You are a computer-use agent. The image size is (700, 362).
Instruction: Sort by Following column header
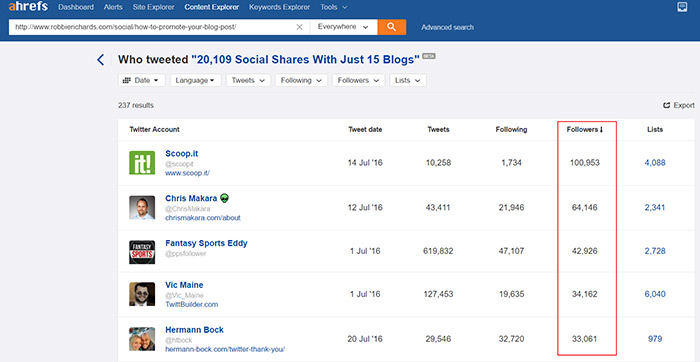point(511,129)
